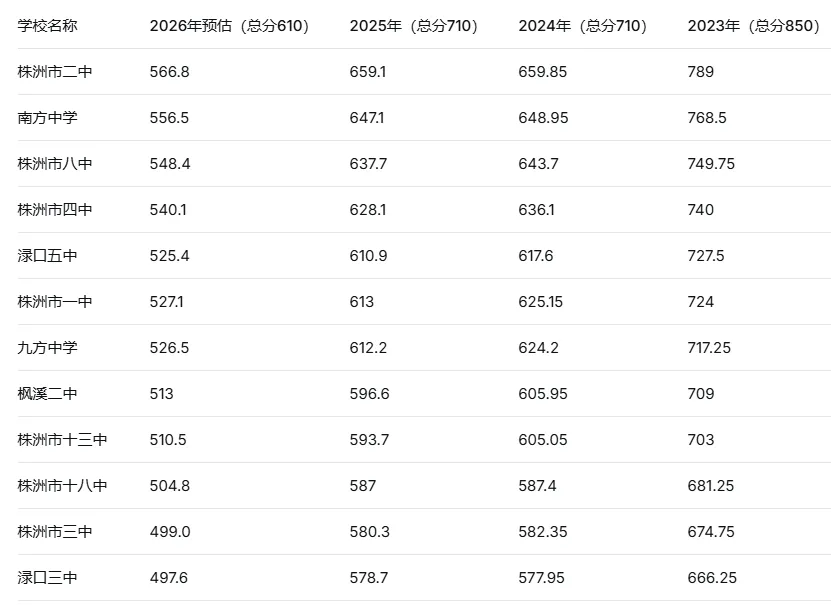Select the 株洲市三中 school name
The width and height of the screenshot is (831, 605).
click(x=55, y=532)
